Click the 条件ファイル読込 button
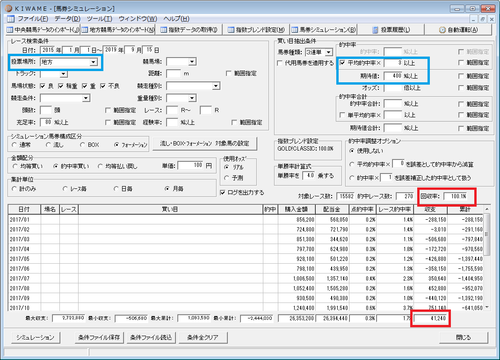The image size is (500, 360). pyautogui.click(x=151, y=338)
